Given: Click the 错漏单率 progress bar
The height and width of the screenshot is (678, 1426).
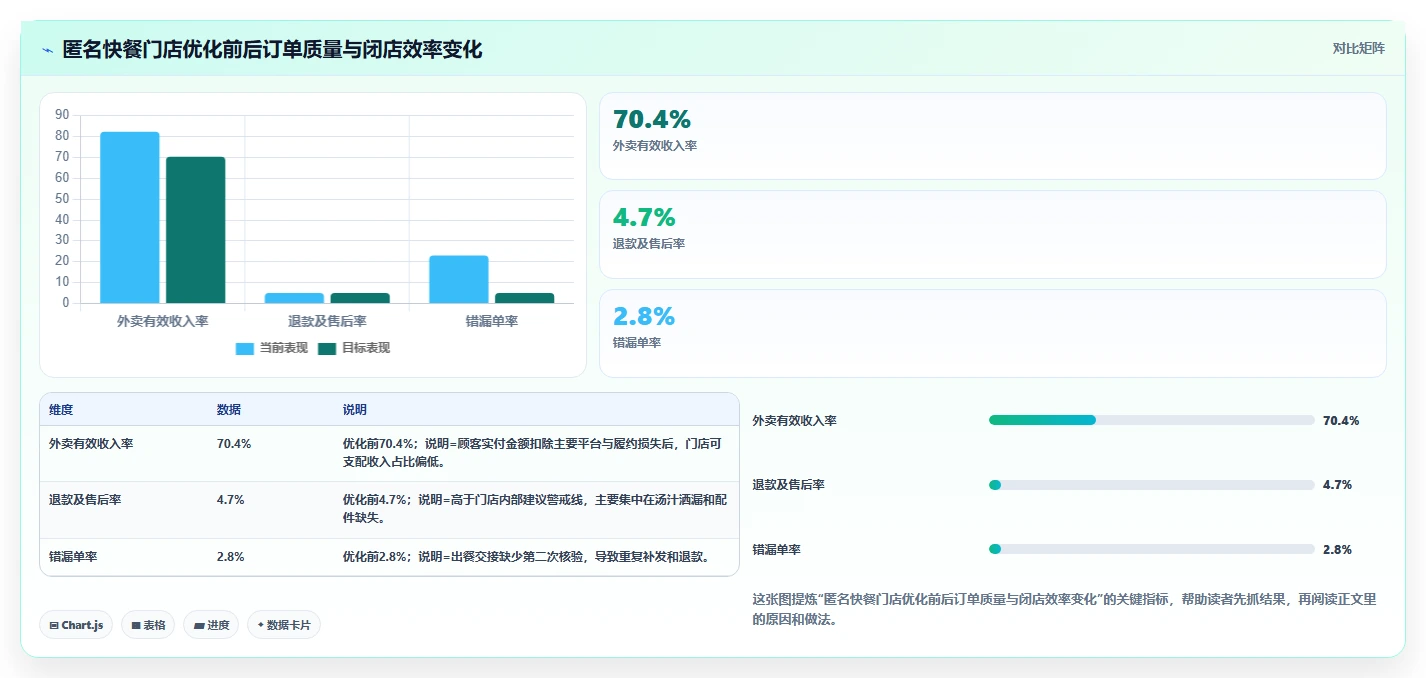Looking at the screenshot, I should [1151, 549].
